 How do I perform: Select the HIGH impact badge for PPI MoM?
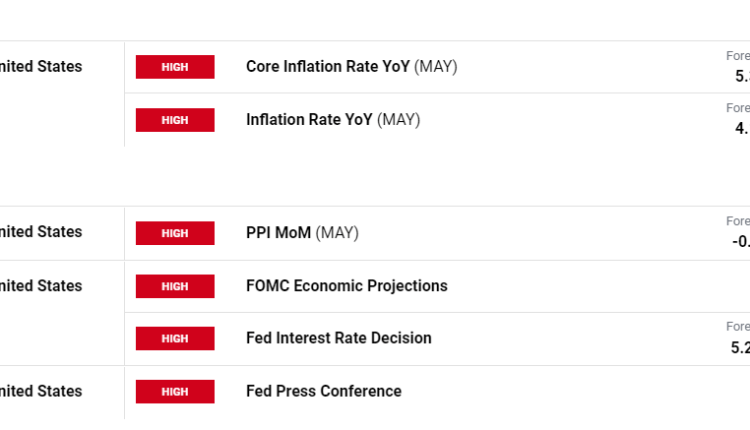175,233
